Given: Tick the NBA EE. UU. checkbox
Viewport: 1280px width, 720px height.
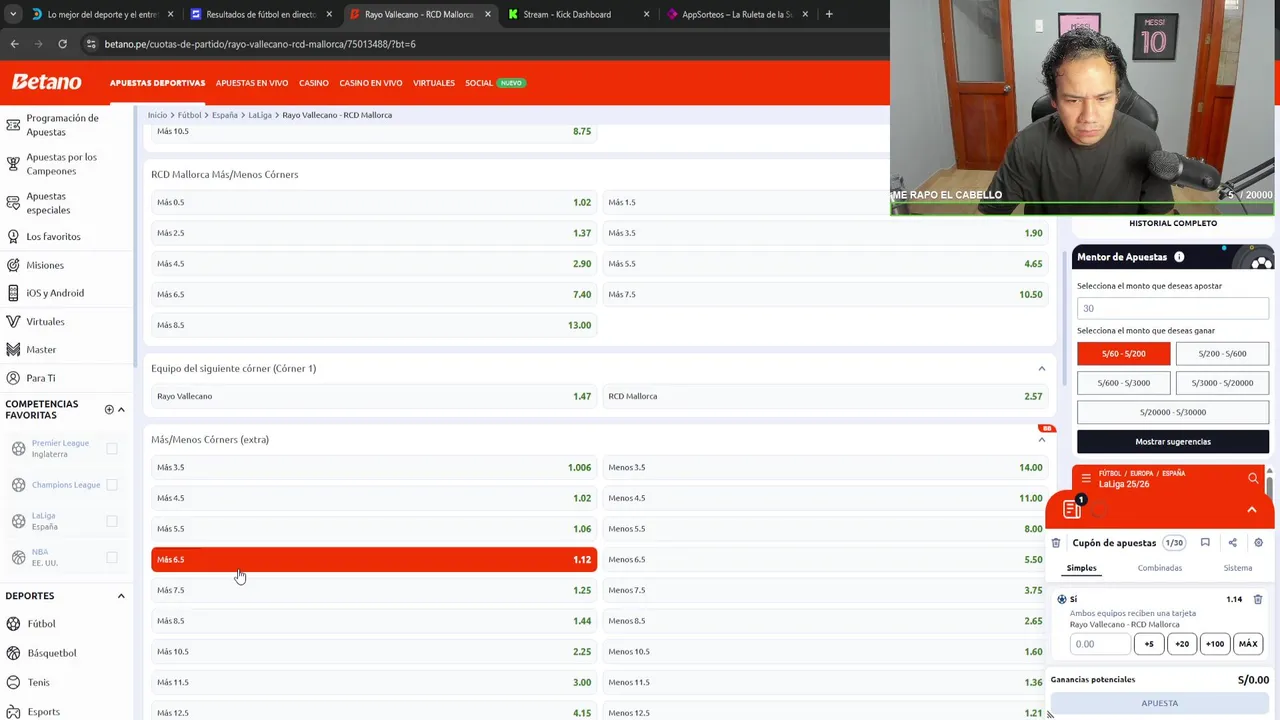Looking at the screenshot, I should [112, 557].
